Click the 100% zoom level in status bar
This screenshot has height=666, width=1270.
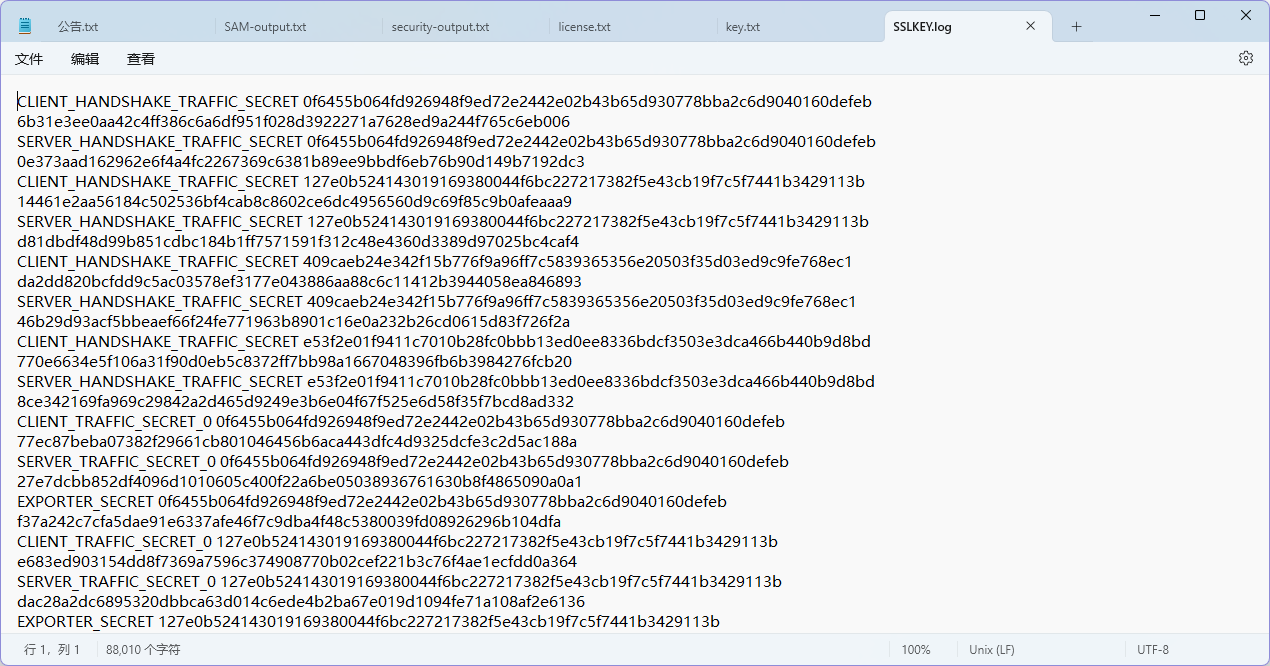pyautogui.click(x=915, y=650)
